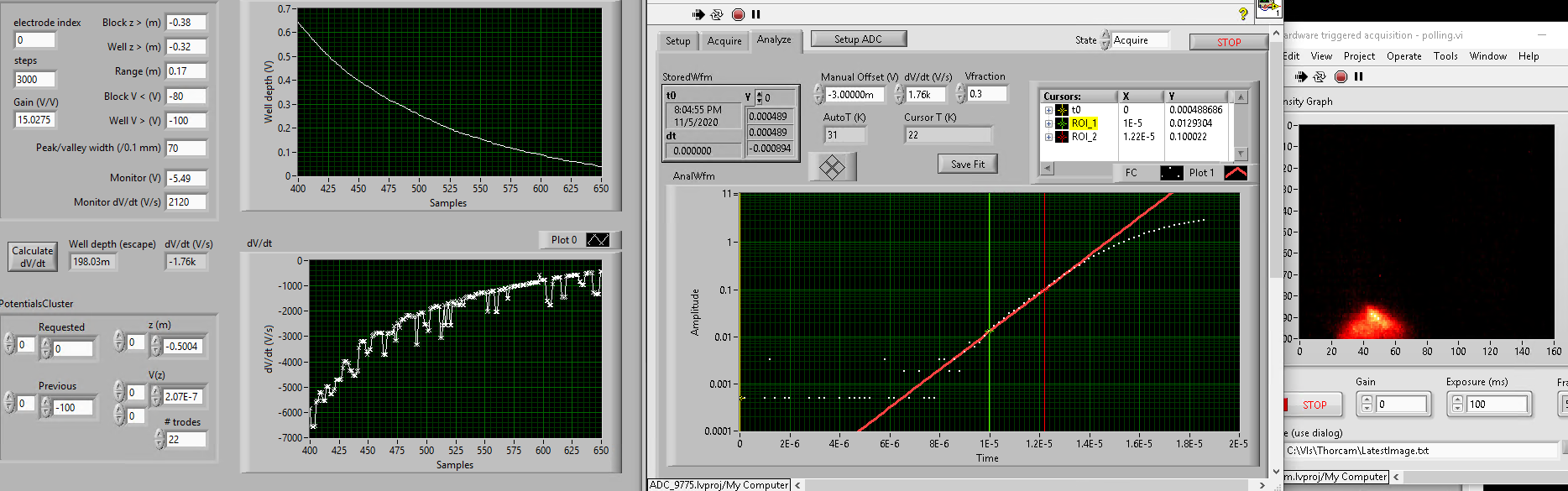Viewport: 1568px width, 491px height.
Task: Expand the ROI_1 cursor entry
Action: coord(1048,123)
